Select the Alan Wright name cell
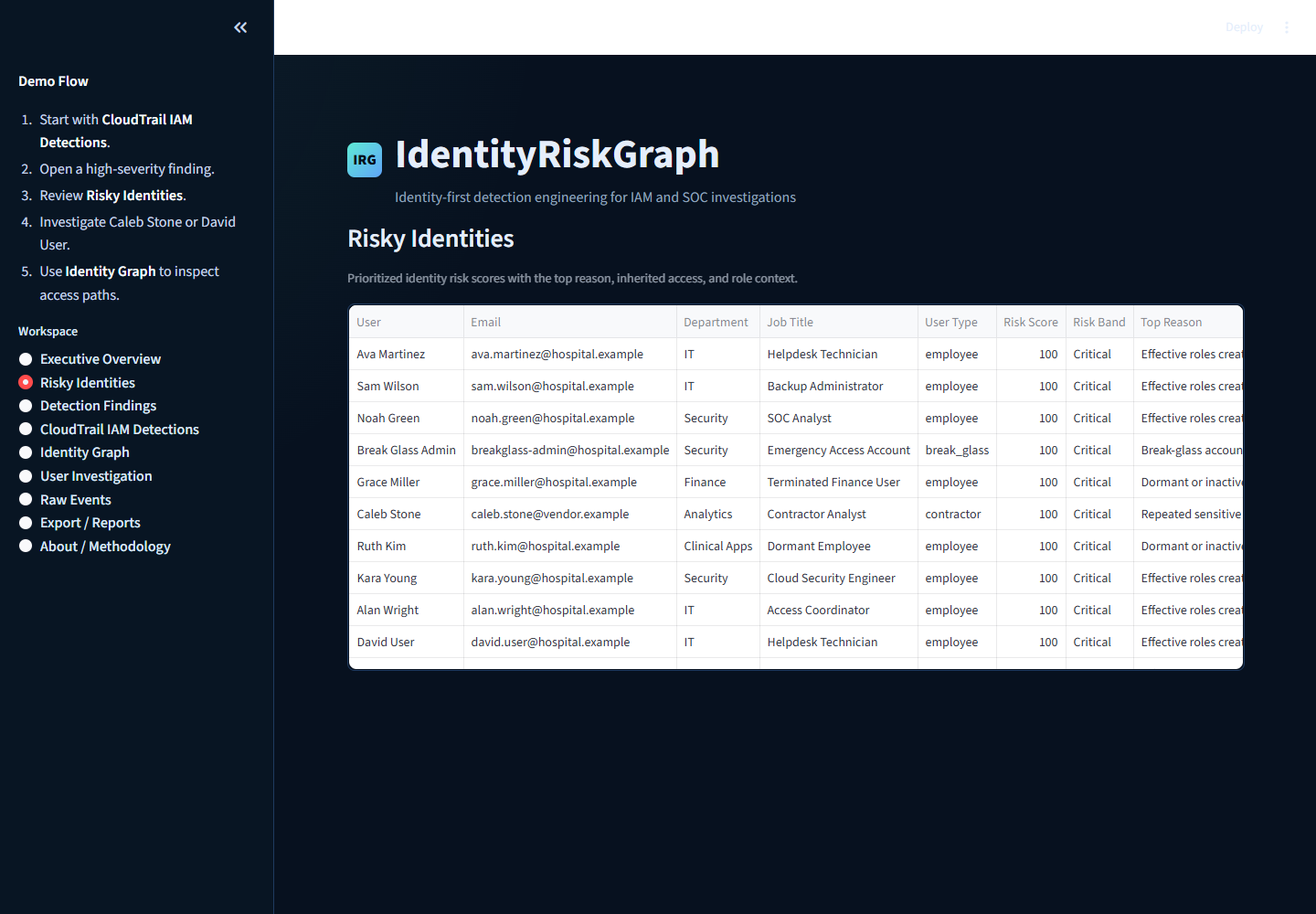 click(407, 610)
